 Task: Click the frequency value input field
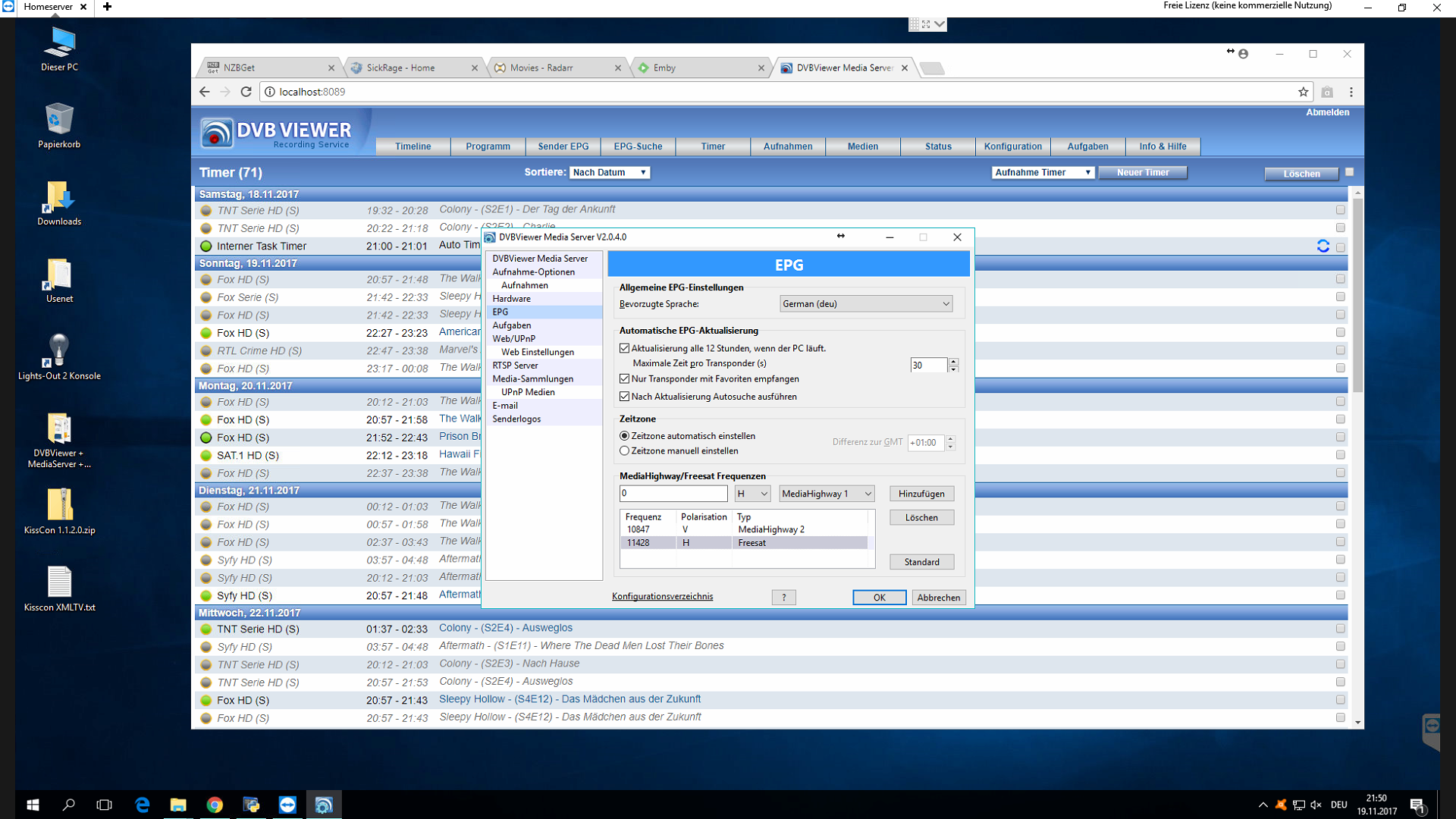(673, 494)
